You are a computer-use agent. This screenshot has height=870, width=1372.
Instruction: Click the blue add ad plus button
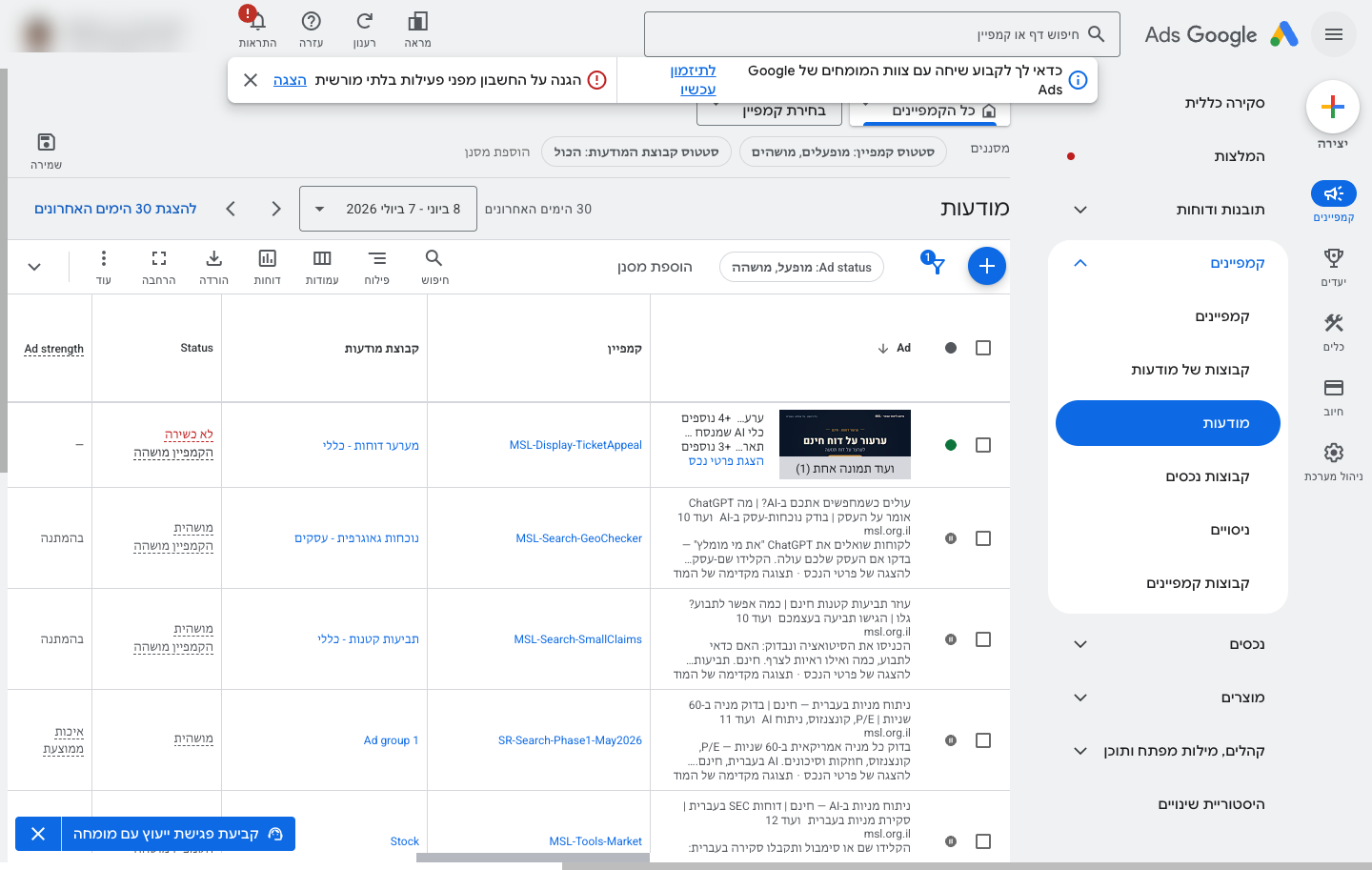(987, 266)
